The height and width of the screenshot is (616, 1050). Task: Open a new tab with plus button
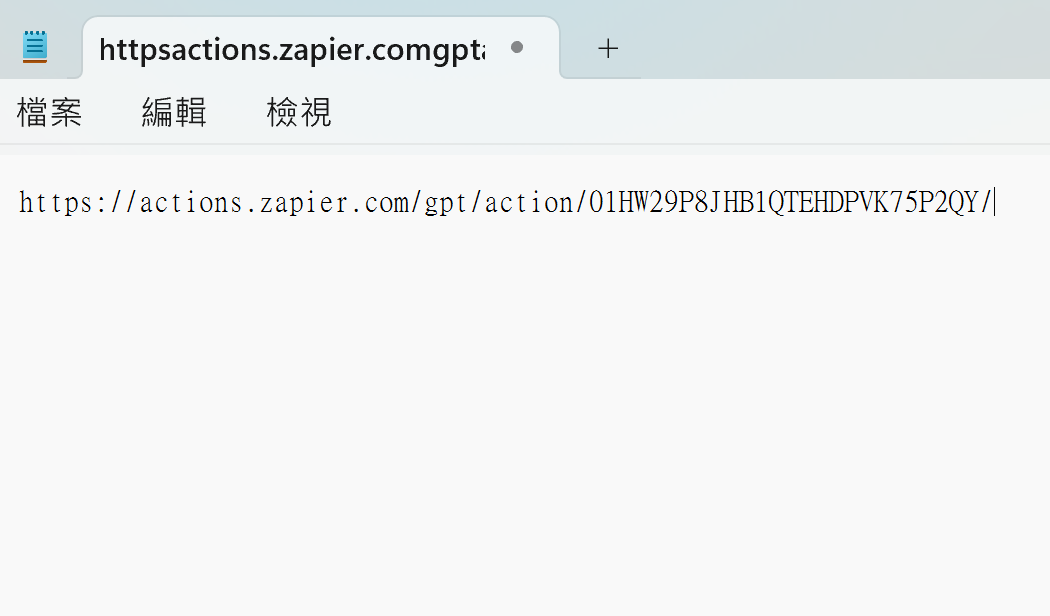tap(608, 48)
